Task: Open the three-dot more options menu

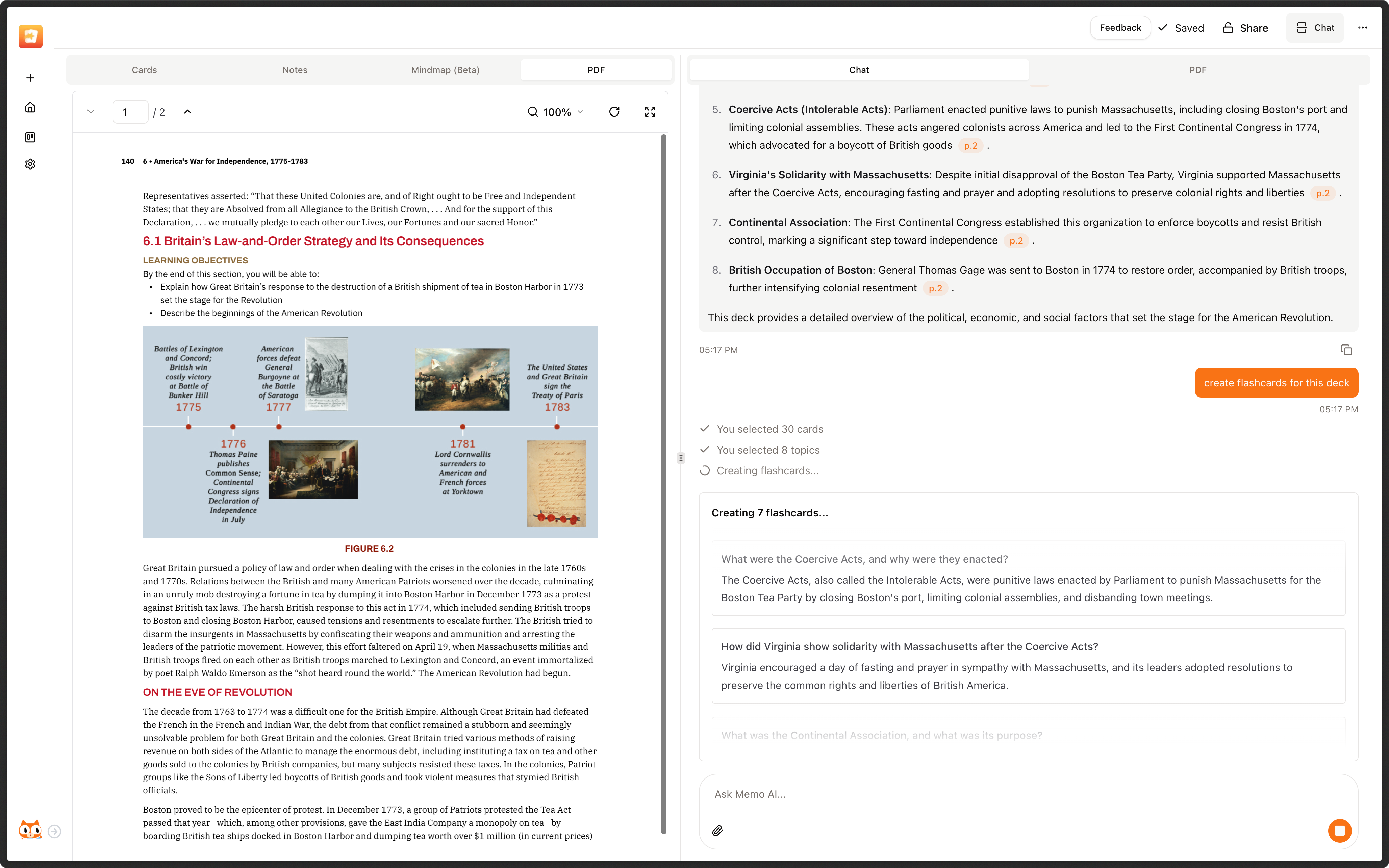Action: tap(1363, 28)
